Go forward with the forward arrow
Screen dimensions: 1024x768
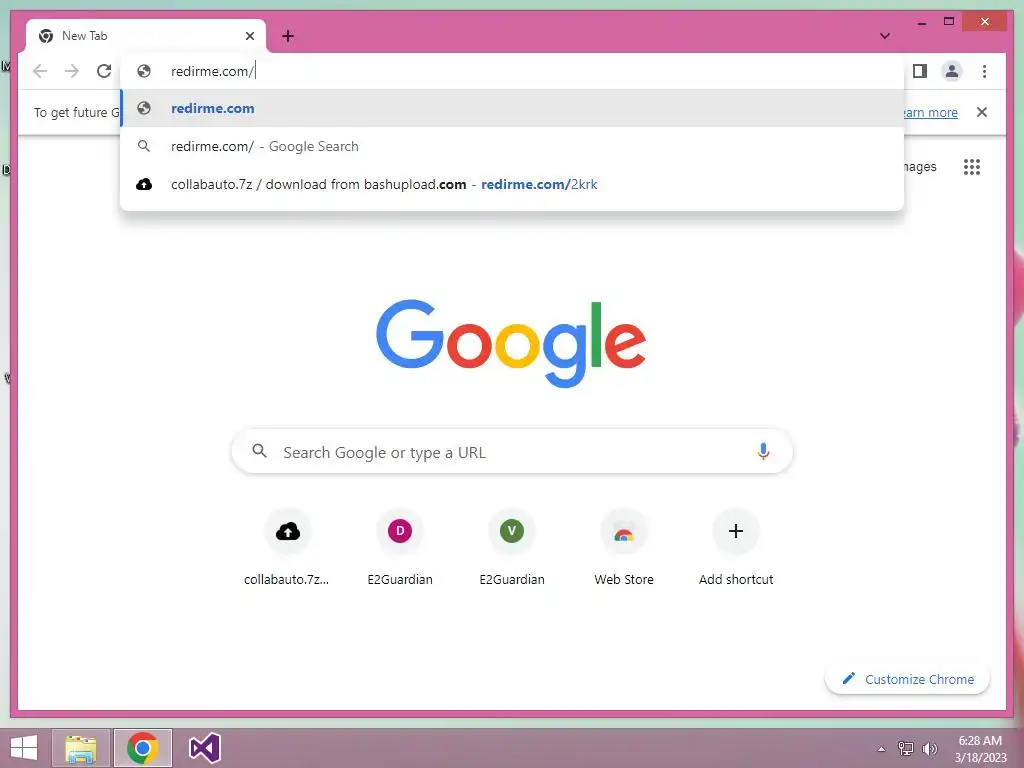click(x=72, y=71)
